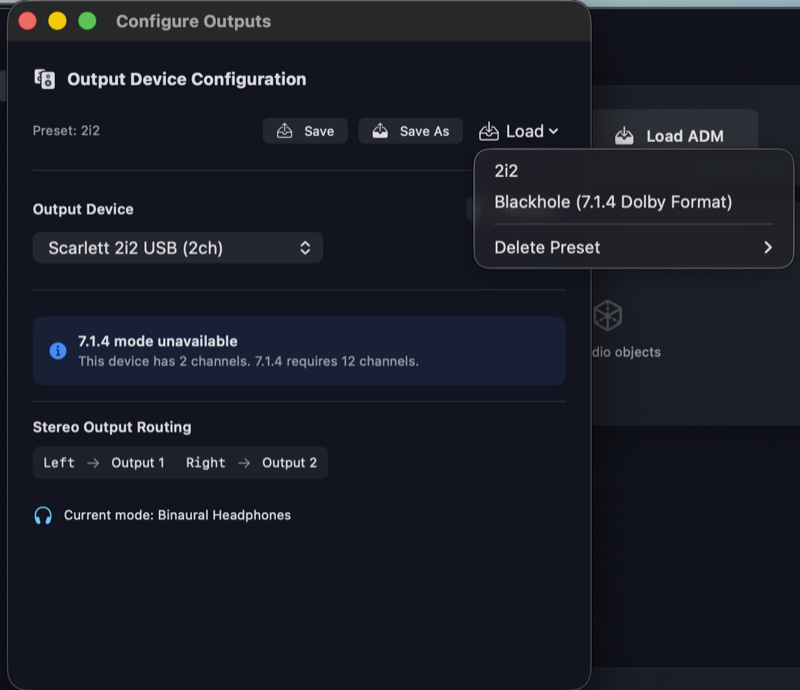The image size is (800, 690).
Task: Click the upload icon on the Save button
Action: coord(285,130)
